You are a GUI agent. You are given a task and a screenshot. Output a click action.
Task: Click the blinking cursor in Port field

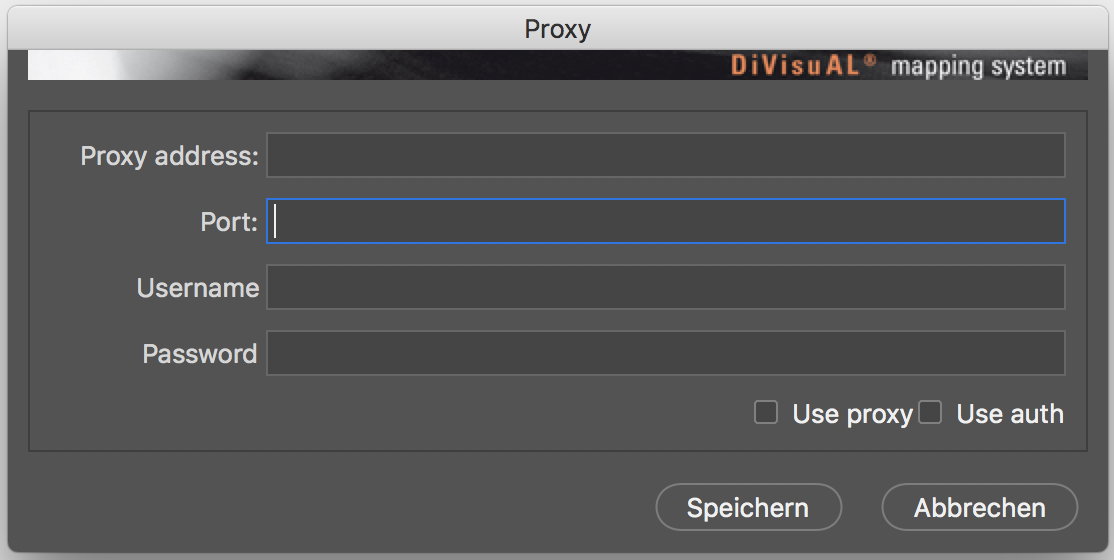pos(276,222)
